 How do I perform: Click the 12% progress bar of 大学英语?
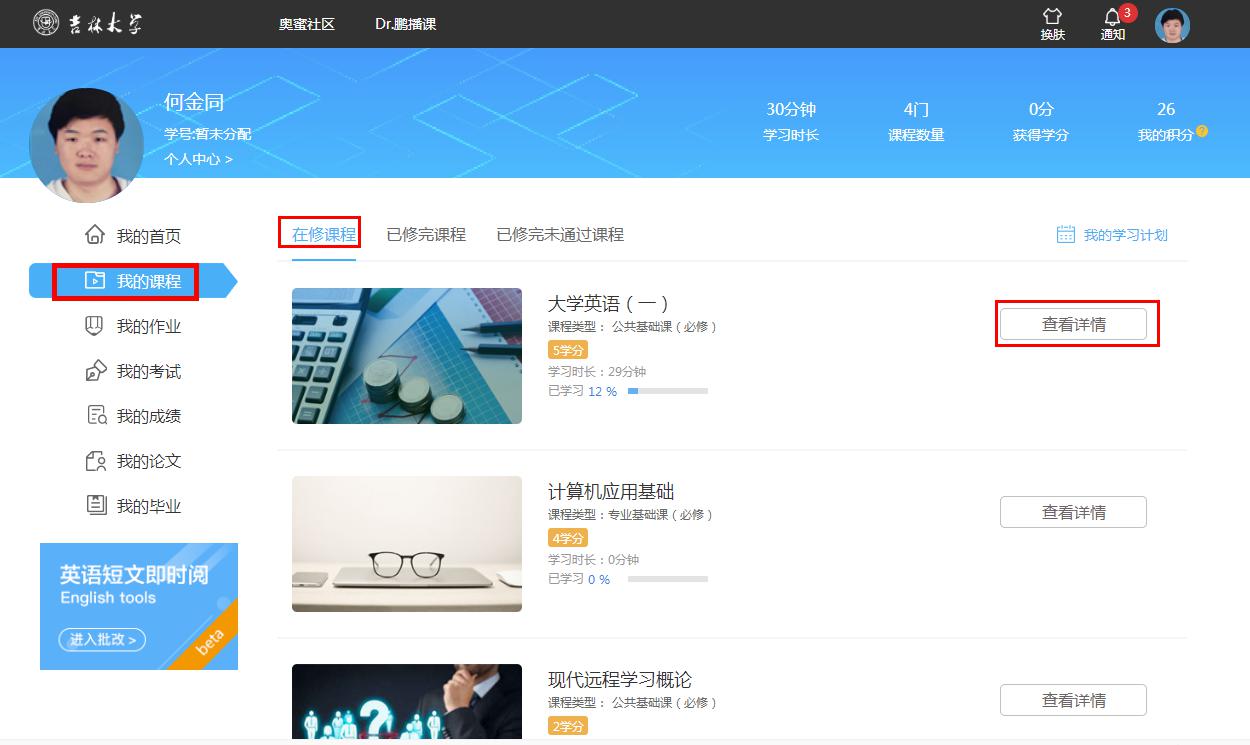pyautogui.click(x=668, y=391)
